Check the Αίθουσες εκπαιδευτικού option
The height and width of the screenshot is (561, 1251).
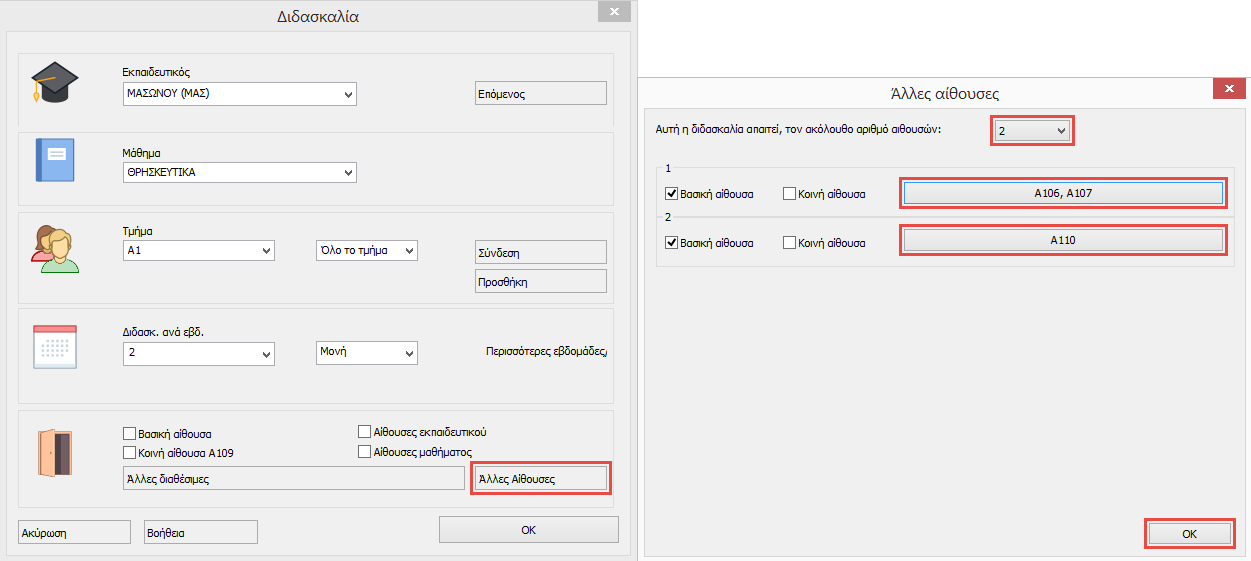365,432
